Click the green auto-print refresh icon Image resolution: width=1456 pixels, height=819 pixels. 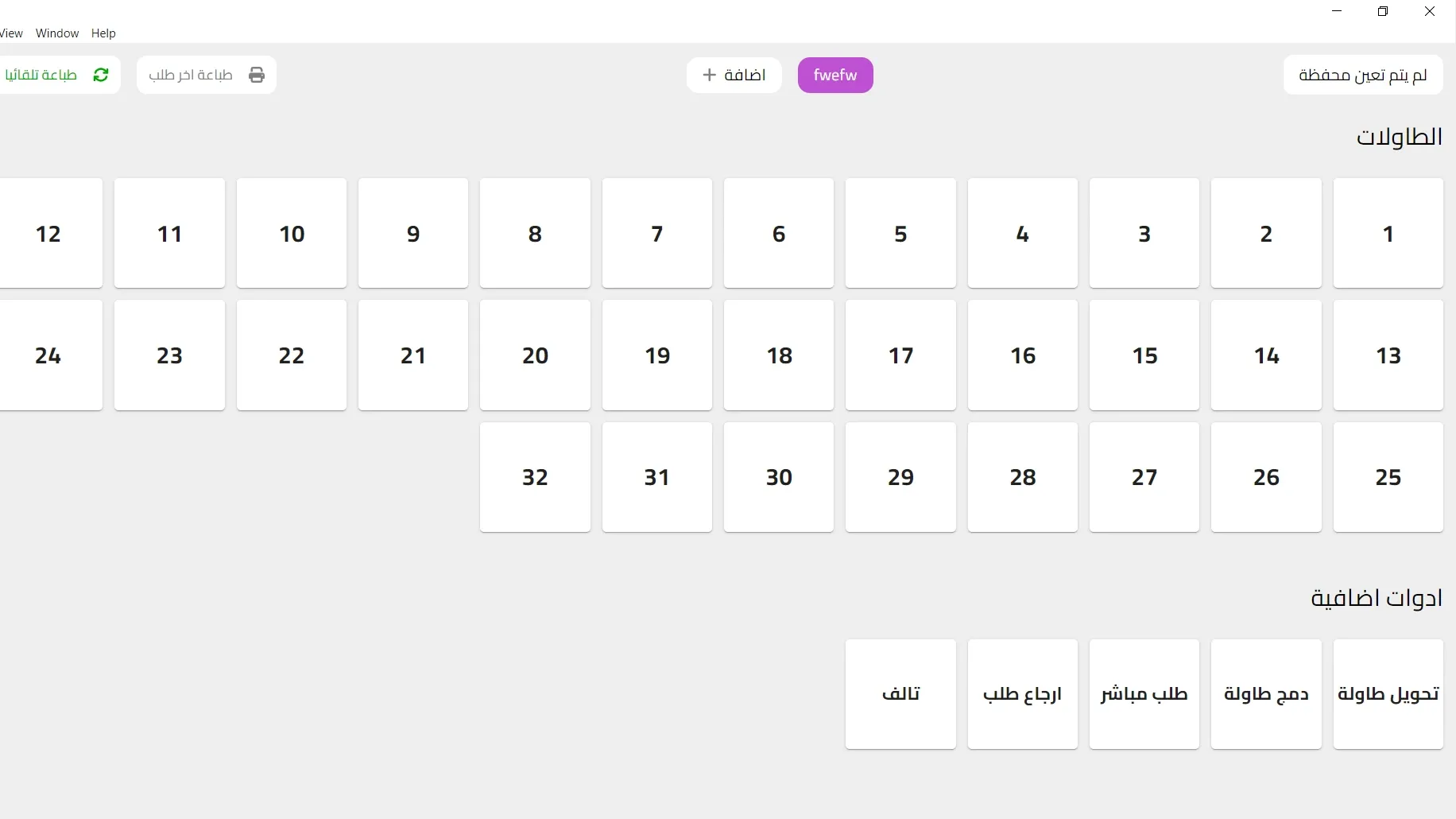[x=101, y=75]
